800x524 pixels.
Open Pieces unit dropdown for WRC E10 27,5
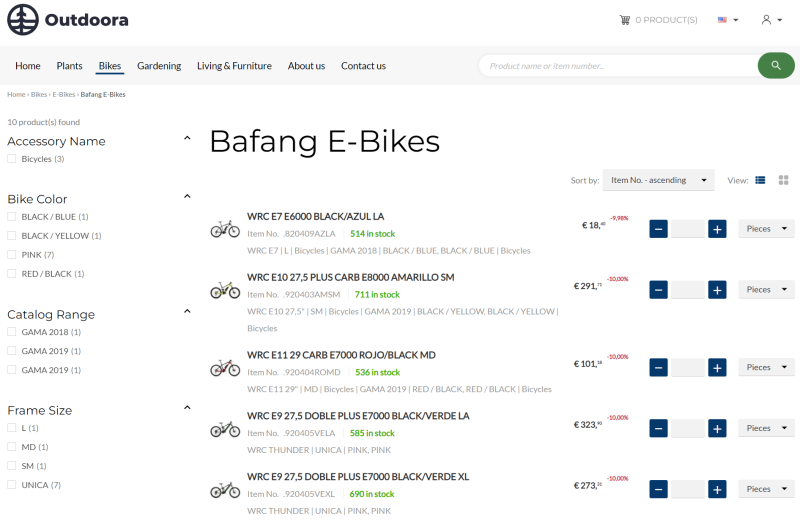[766, 289]
